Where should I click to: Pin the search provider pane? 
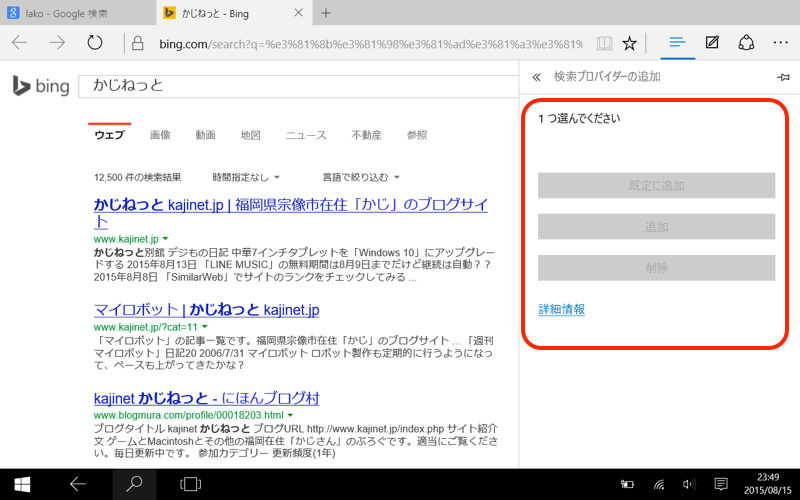coord(783,77)
